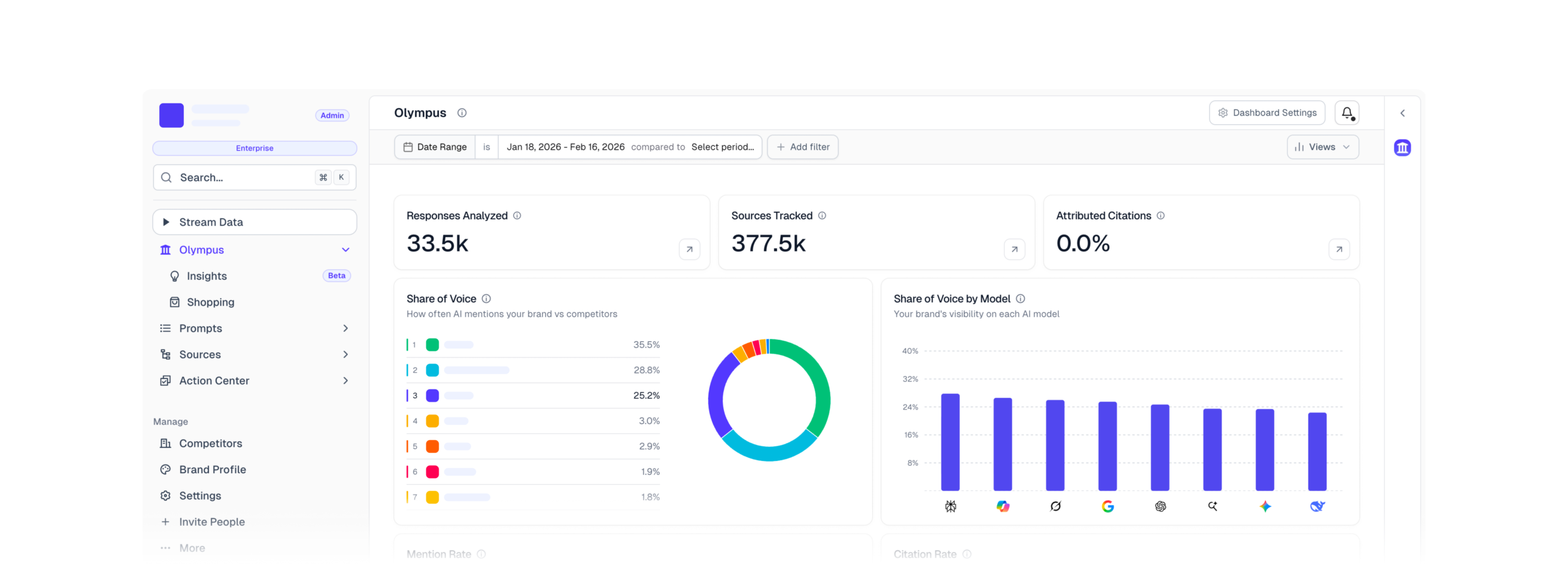This screenshot has width=1568, height=565.
Task: Show info for Responses Analyzed
Action: click(517, 215)
